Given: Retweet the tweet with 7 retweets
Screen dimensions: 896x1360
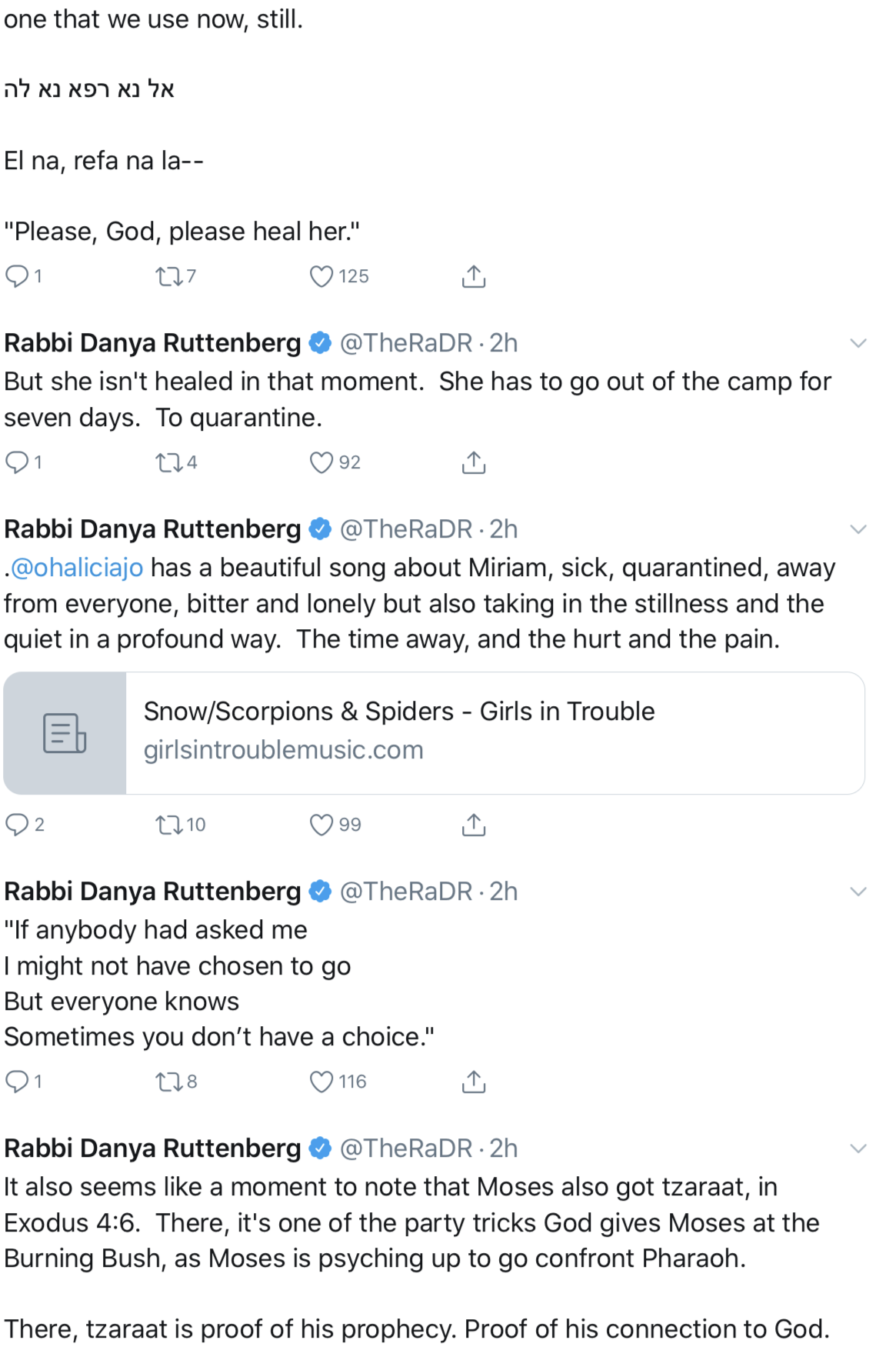Looking at the screenshot, I should click(168, 276).
